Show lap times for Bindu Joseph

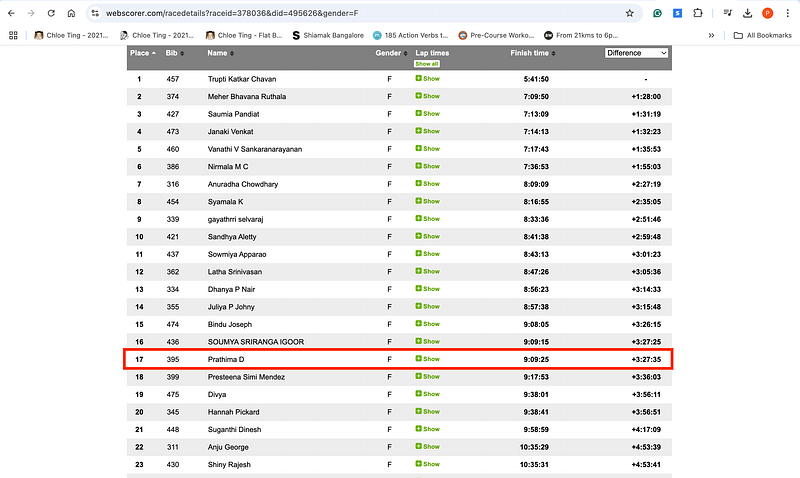[x=428, y=324]
